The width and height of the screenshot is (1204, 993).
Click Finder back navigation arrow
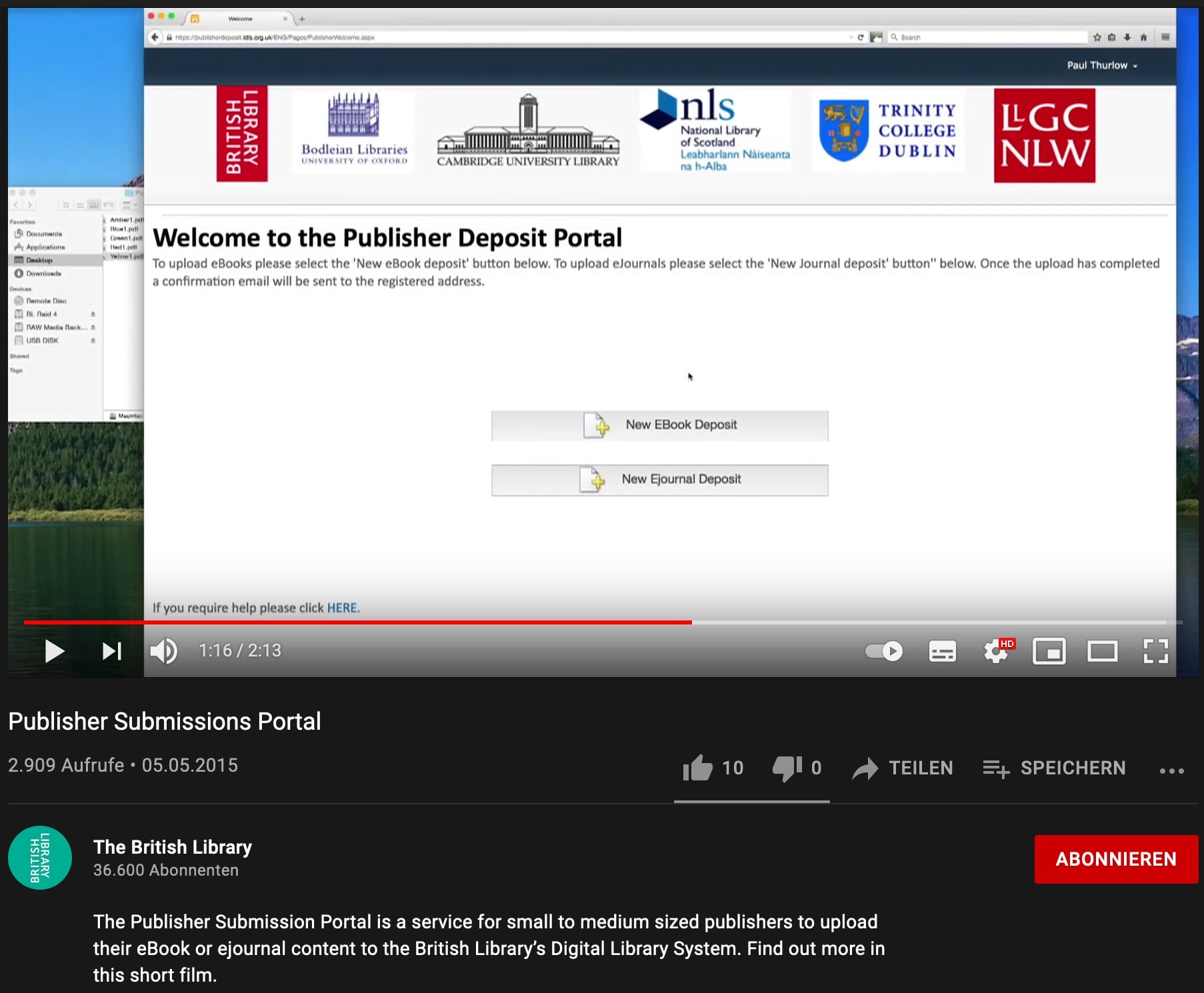click(17, 205)
